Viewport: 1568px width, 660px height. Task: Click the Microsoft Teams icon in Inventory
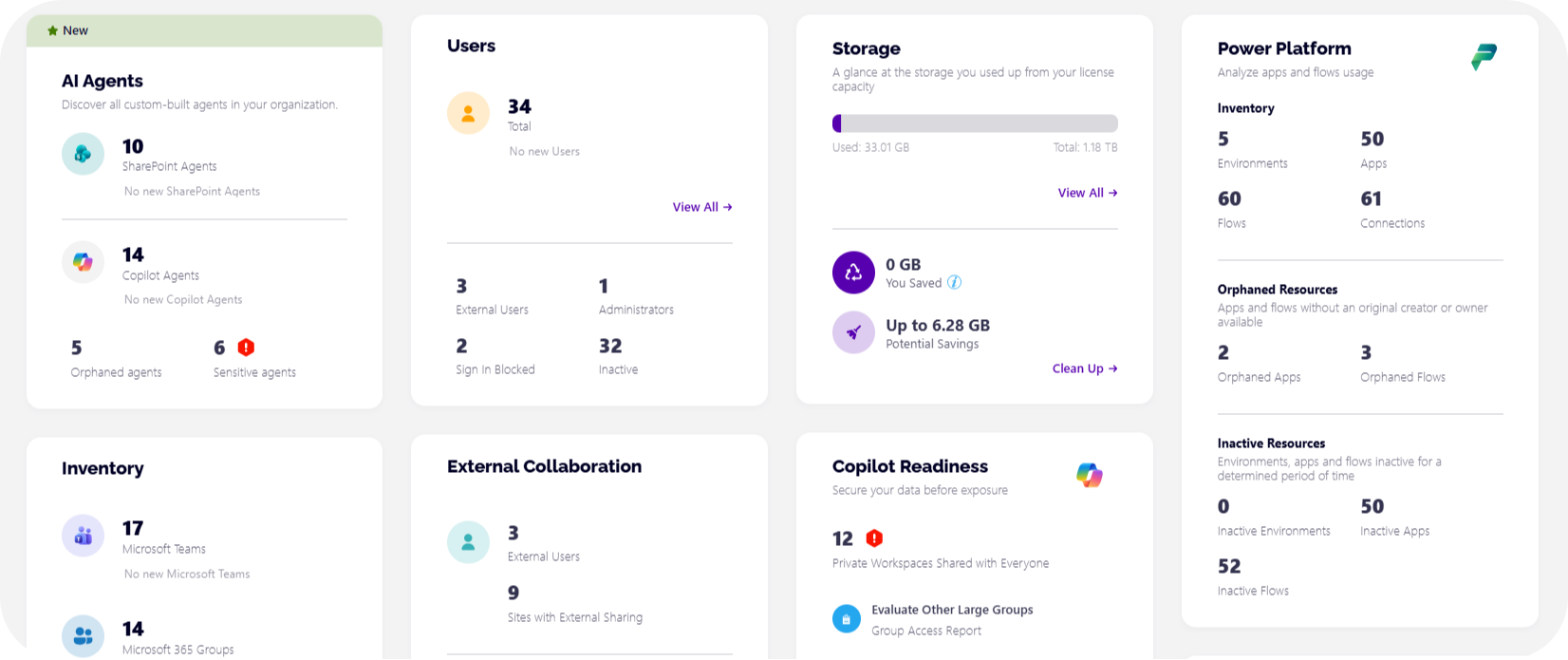click(x=83, y=536)
